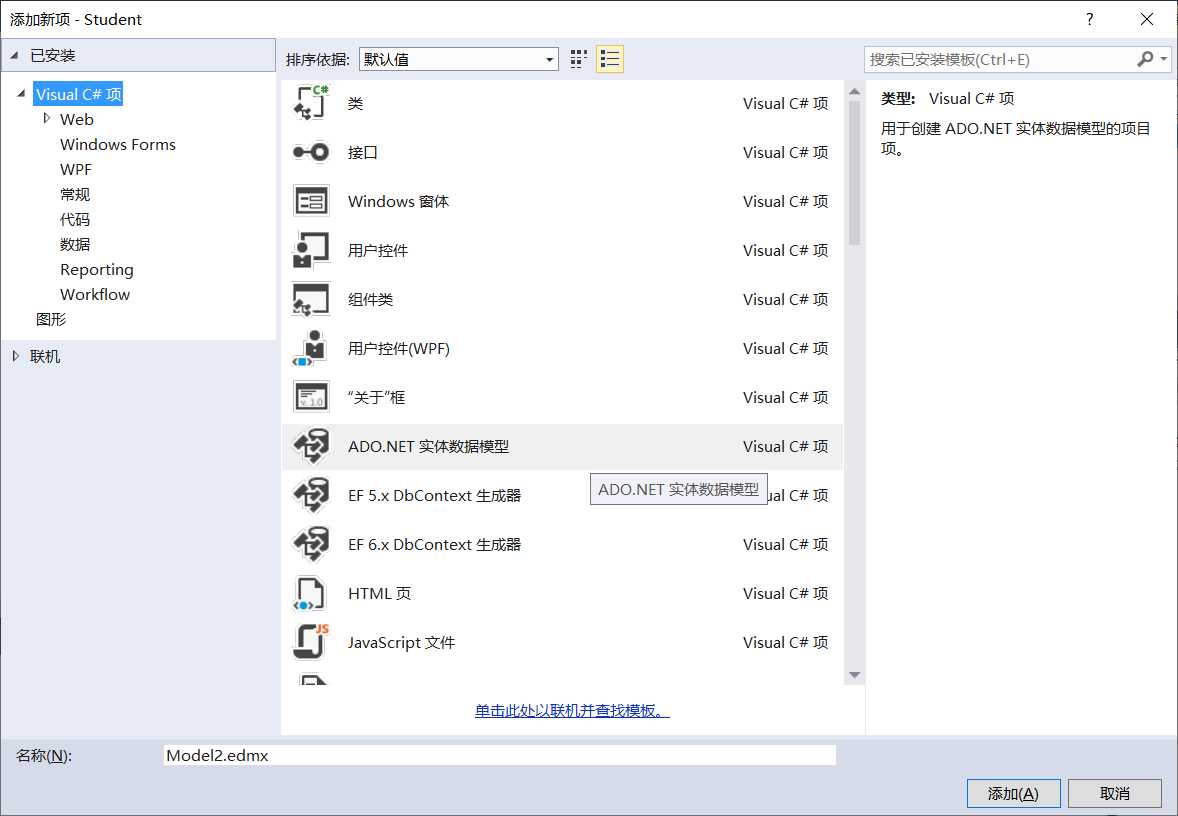This screenshot has height=816, width=1178.
Task: Close the 添加新项 dialog
Action: 1146,20
